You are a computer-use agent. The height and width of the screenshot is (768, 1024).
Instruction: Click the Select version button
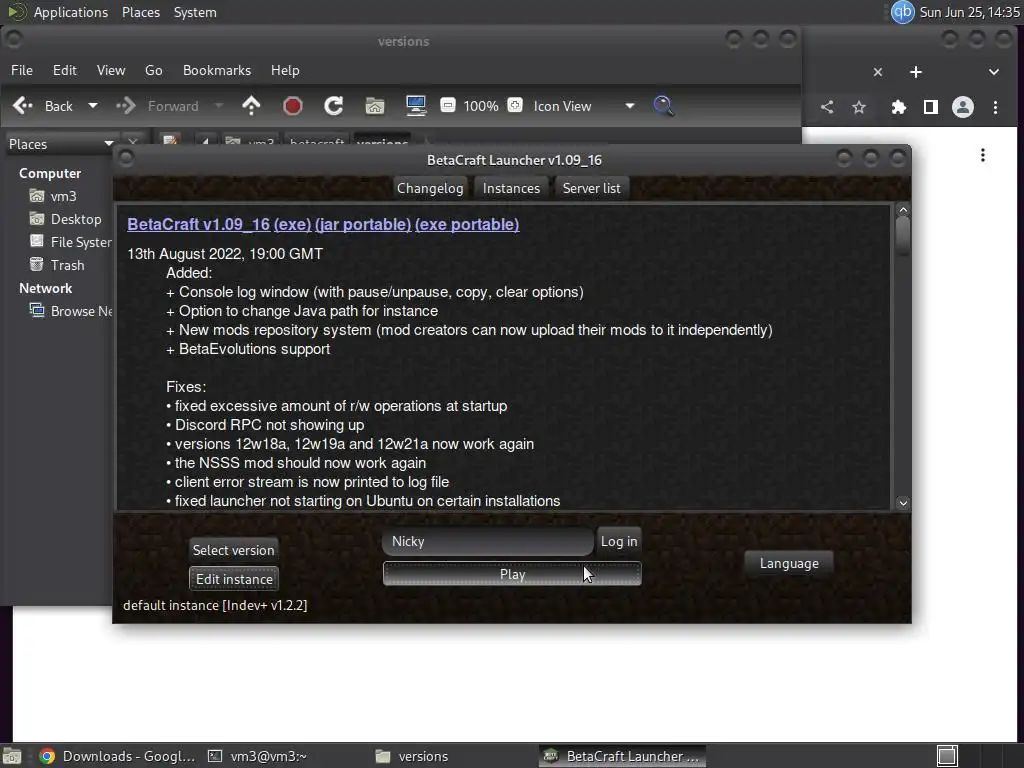tap(233, 550)
